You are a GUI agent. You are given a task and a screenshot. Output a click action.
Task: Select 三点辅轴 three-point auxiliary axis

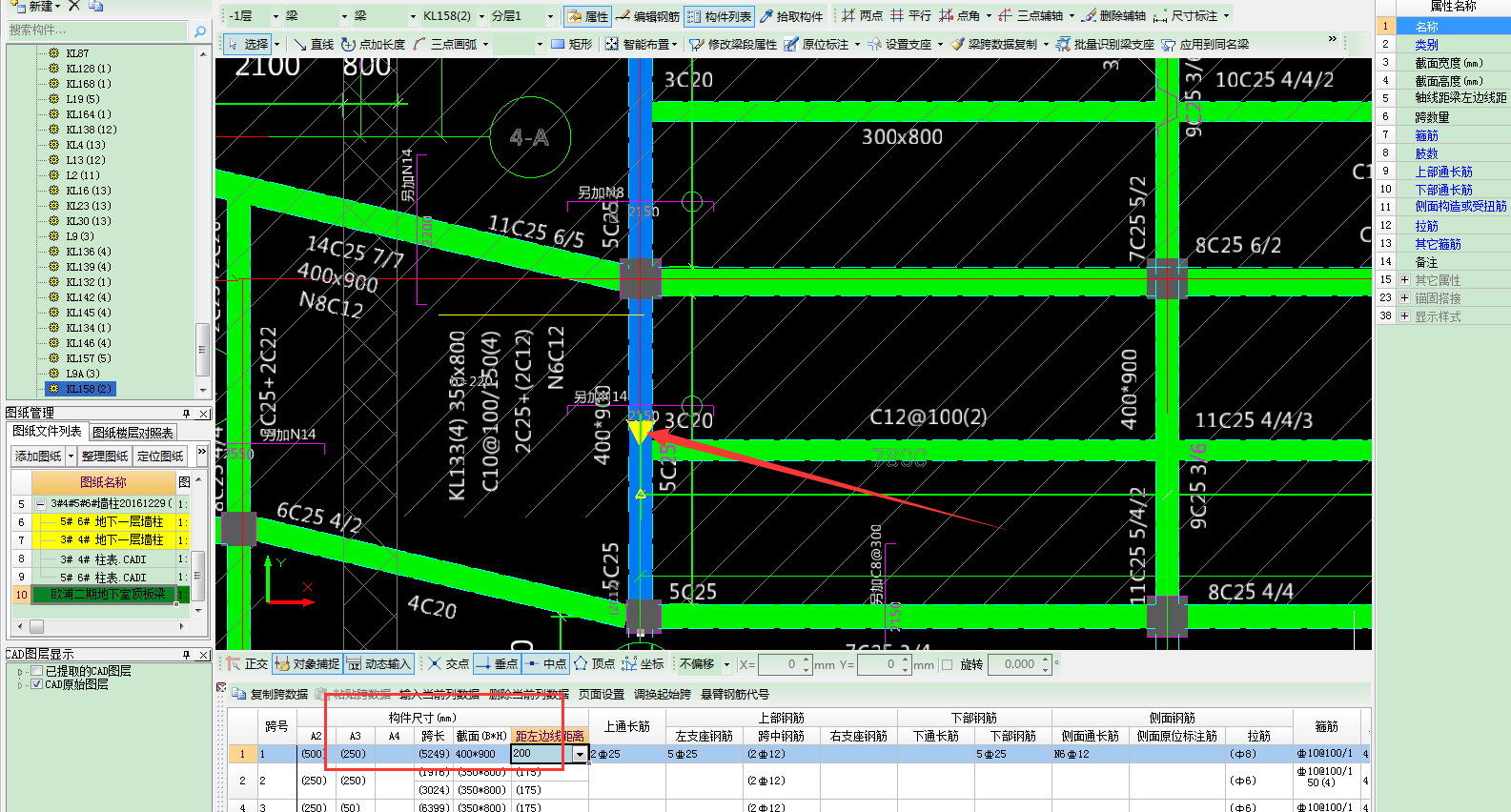[1031, 16]
